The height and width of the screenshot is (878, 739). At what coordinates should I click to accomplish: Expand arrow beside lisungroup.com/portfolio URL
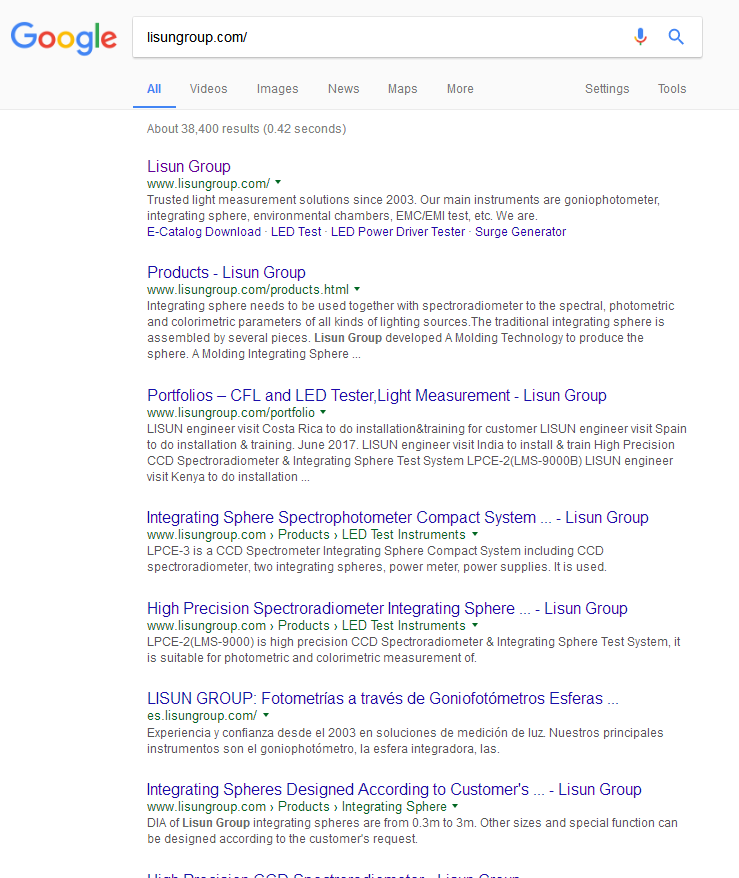323,412
